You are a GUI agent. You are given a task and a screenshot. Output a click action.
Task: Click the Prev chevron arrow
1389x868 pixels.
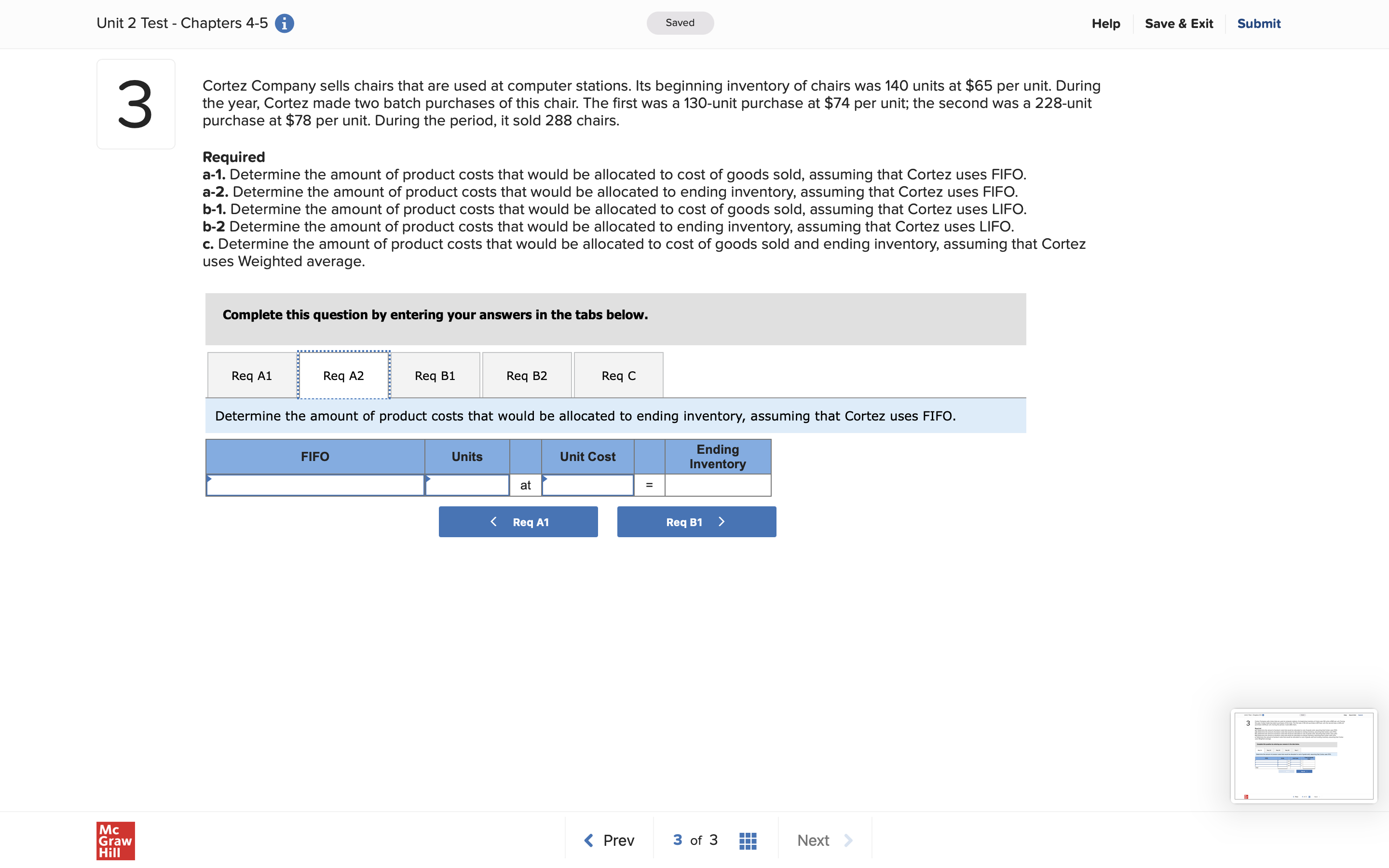(x=588, y=841)
